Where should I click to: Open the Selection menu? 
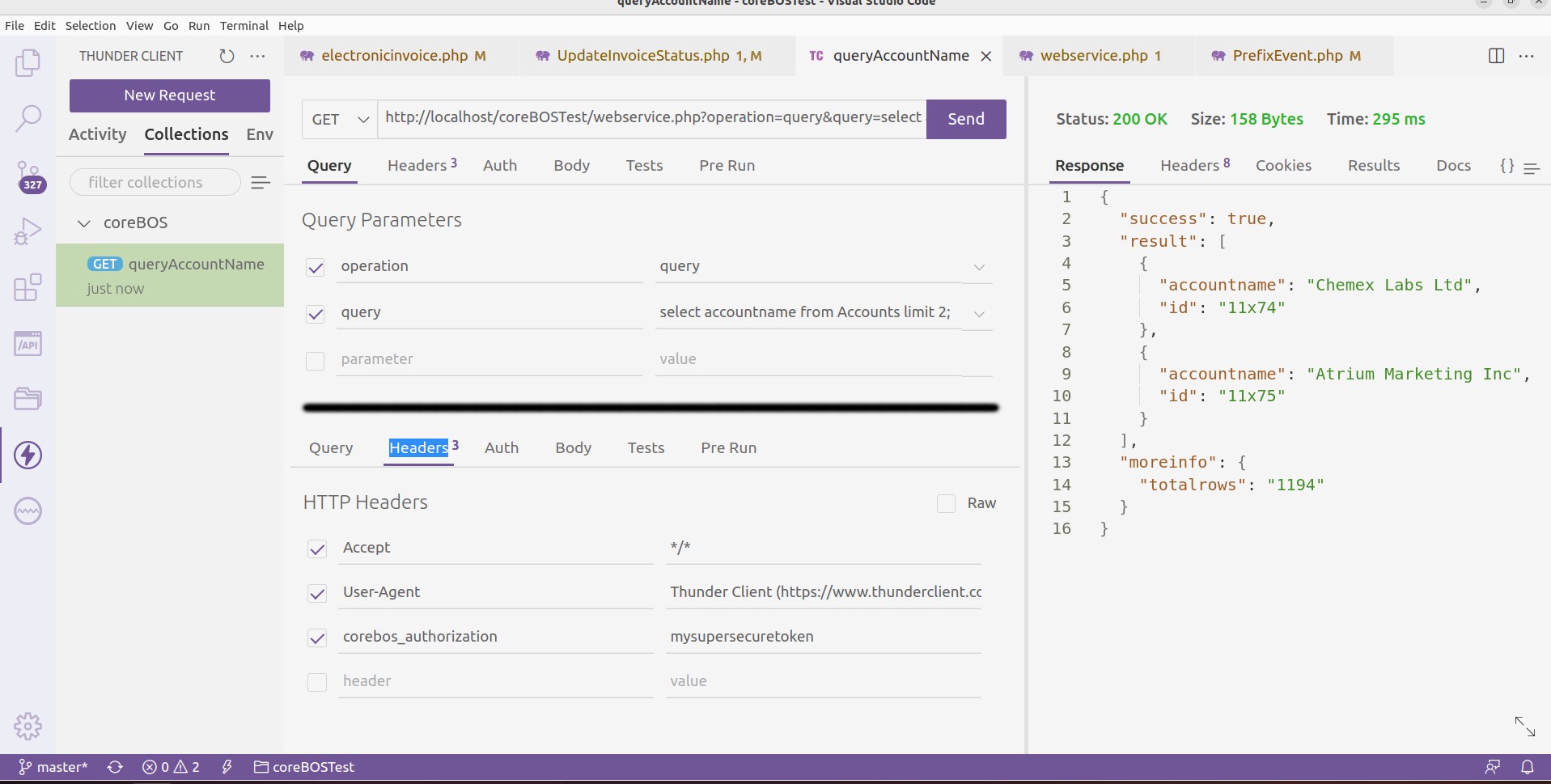coord(91,26)
